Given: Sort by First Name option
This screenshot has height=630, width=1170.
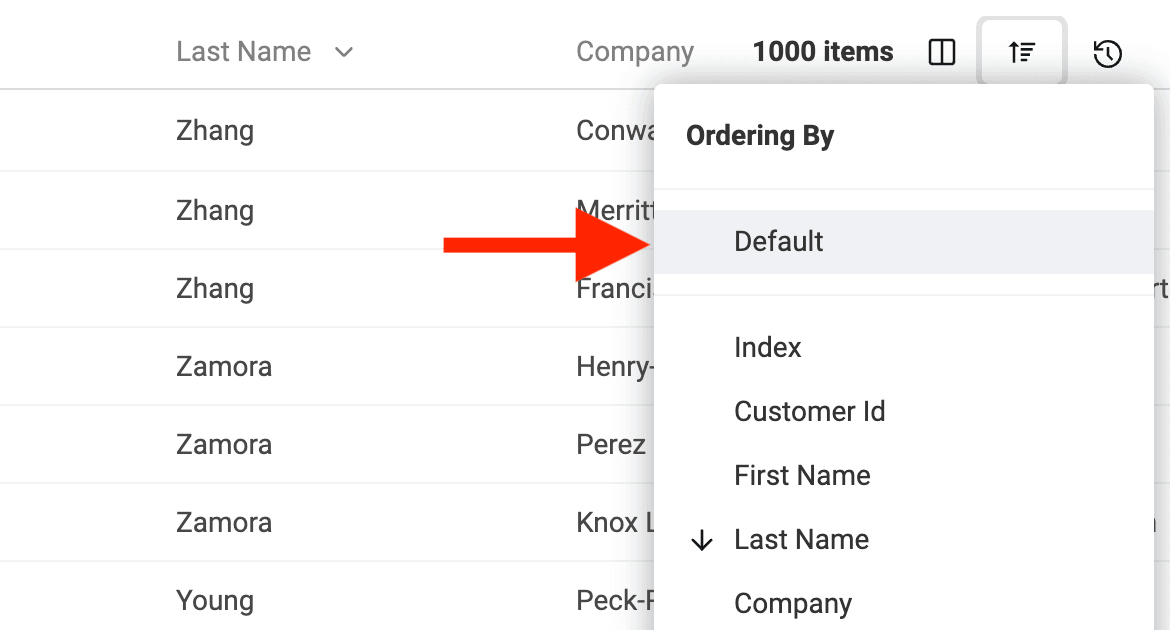Looking at the screenshot, I should [x=802, y=476].
